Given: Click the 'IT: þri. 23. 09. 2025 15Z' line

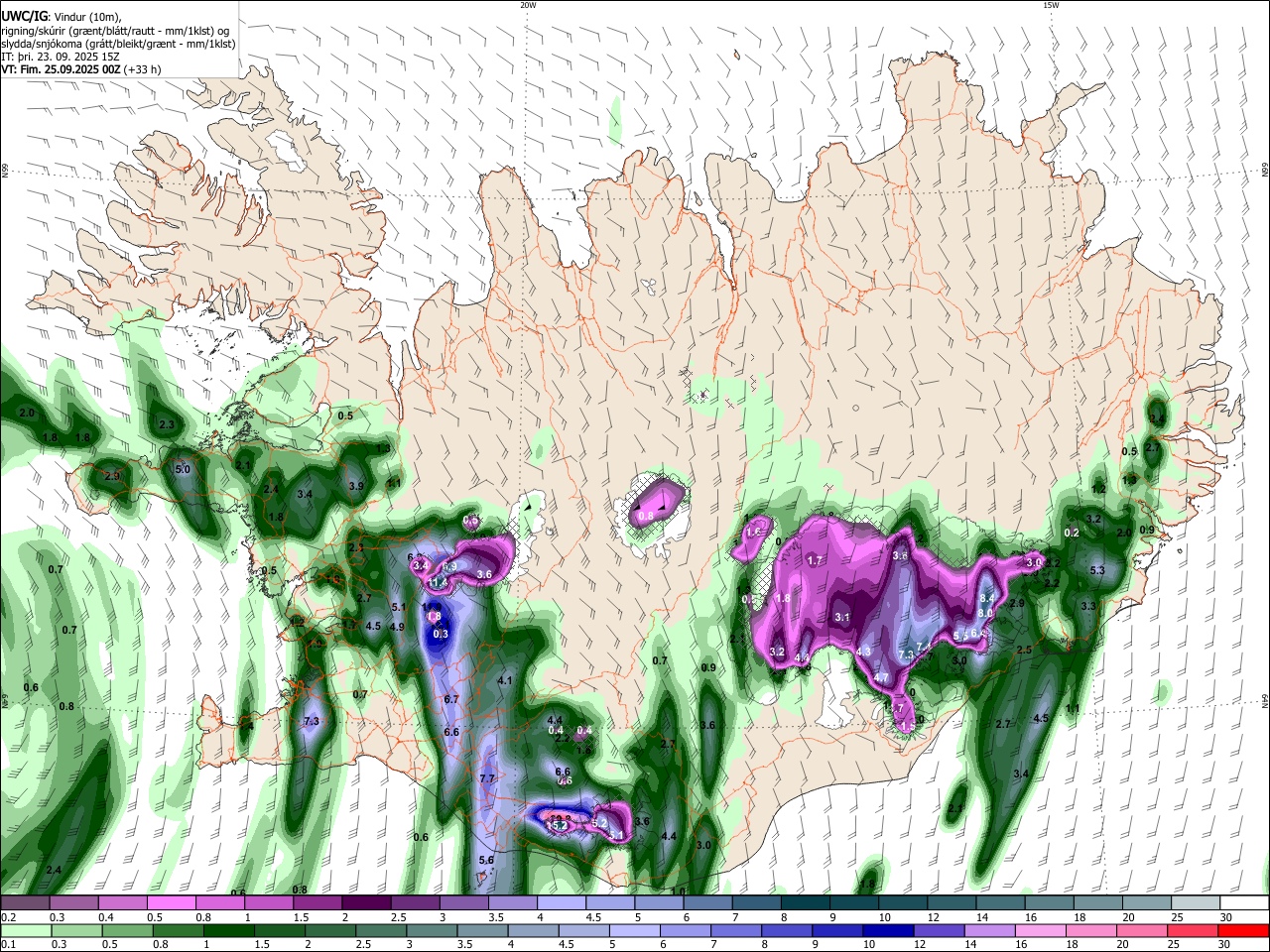Looking at the screenshot, I should [62, 57].
